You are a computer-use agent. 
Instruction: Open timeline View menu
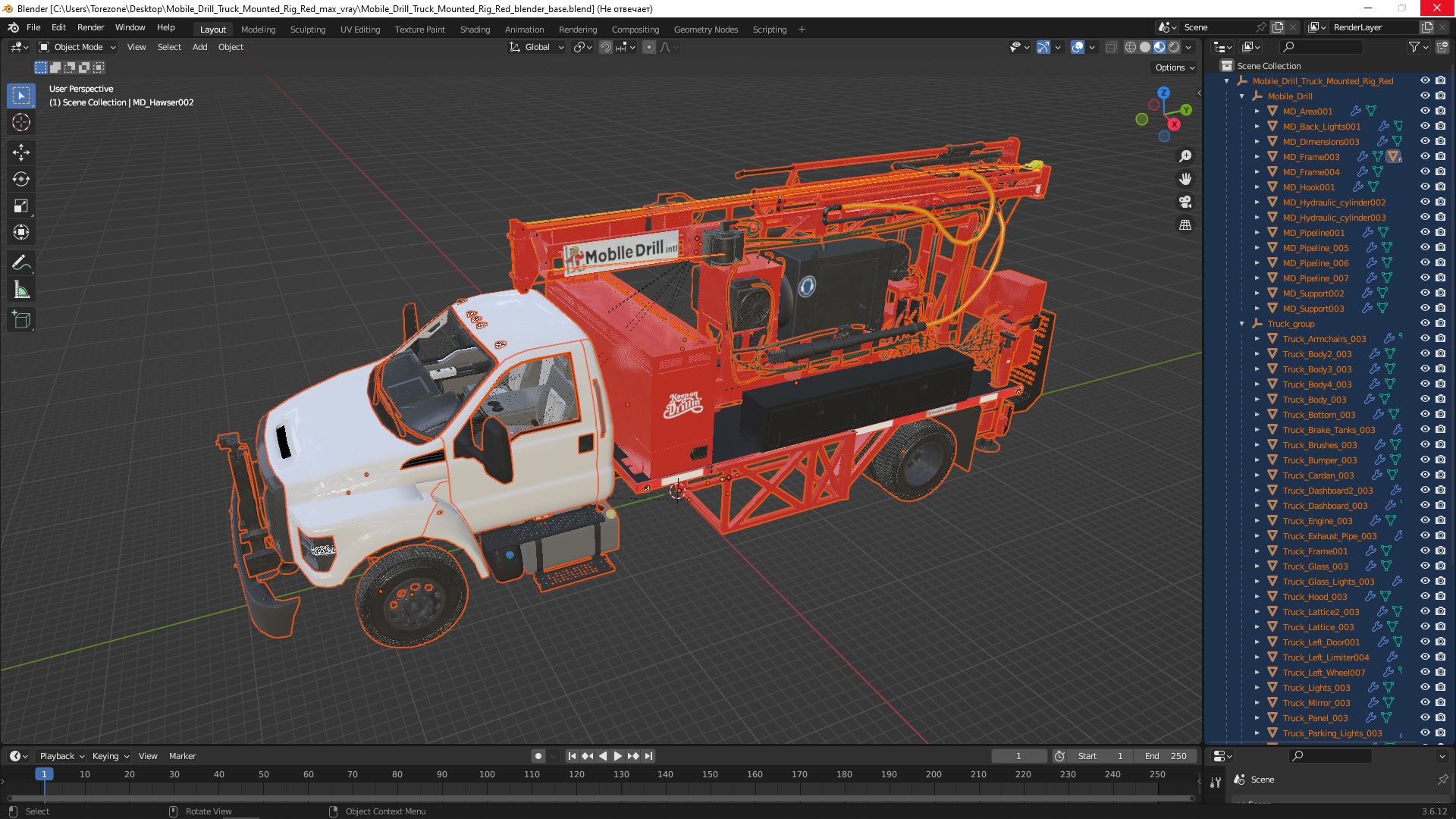148,756
